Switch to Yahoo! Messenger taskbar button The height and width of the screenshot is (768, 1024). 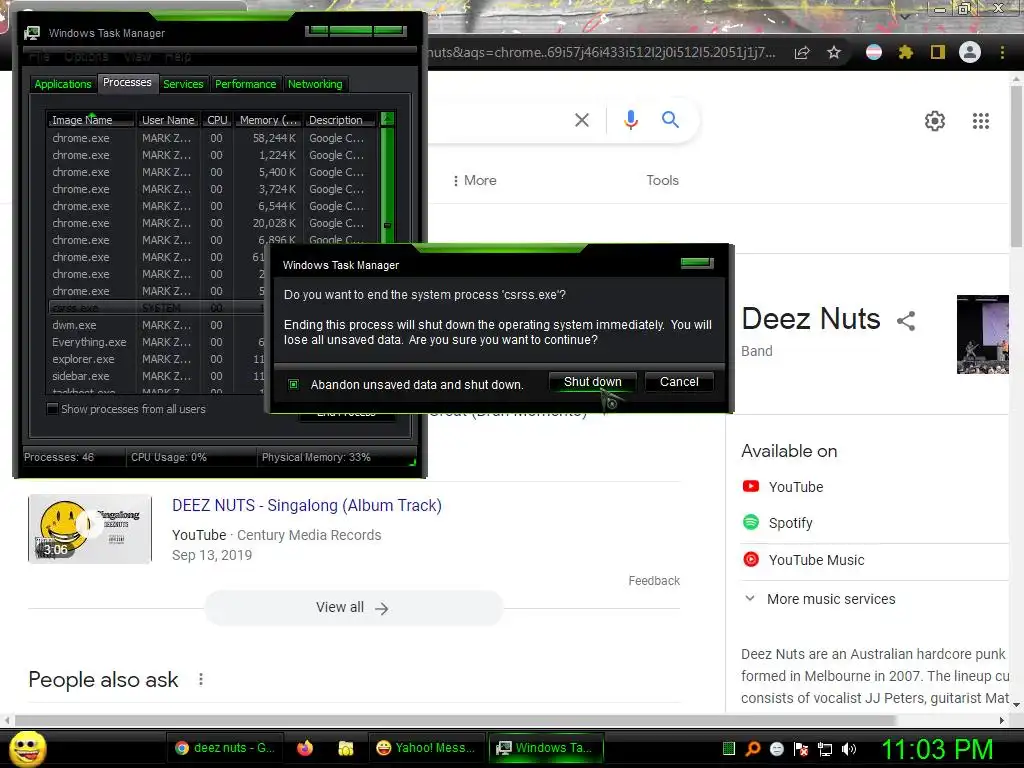tap(427, 748)
